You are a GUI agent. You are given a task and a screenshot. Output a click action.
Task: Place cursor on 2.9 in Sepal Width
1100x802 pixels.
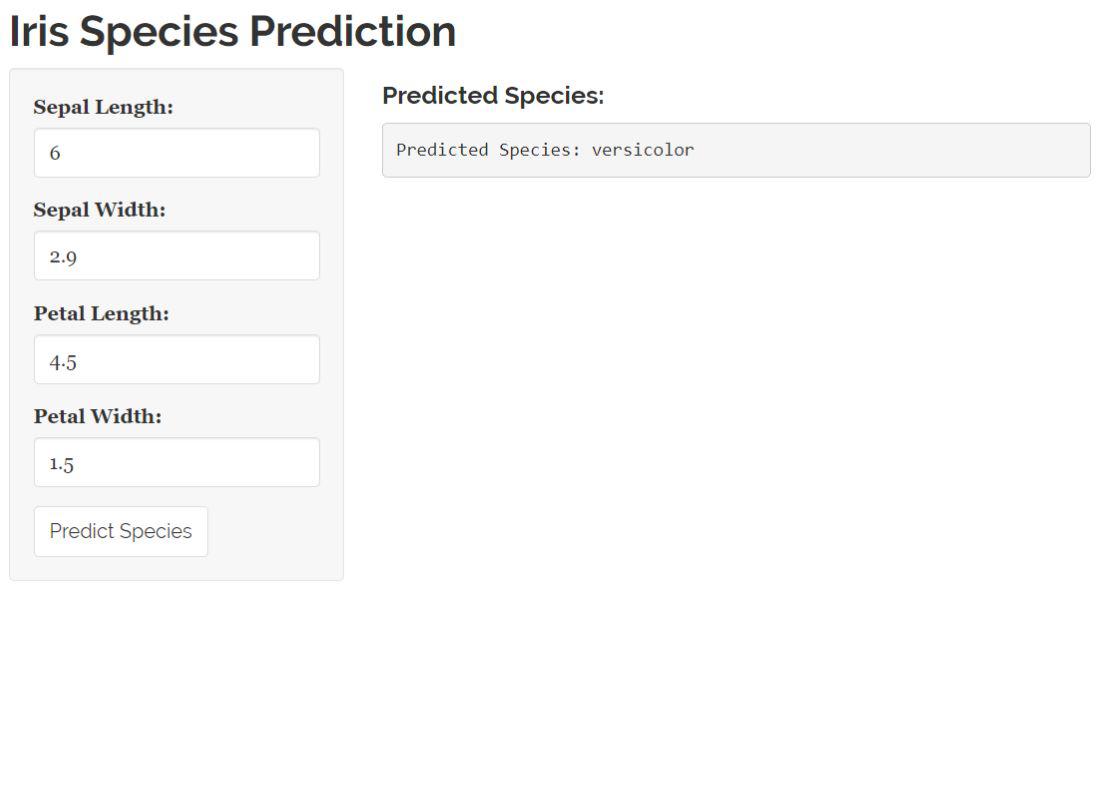point(63,257)
